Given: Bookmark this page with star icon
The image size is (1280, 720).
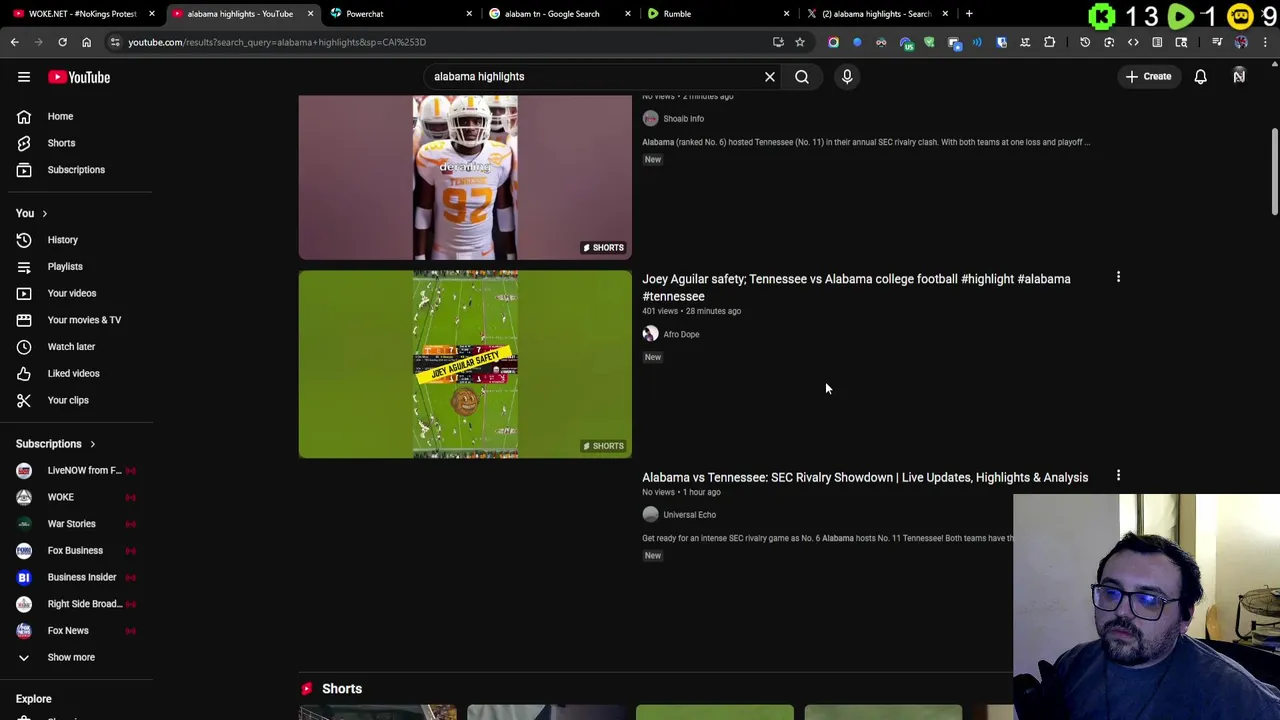Looking at the screenshot, I should (x=800, y=42).
